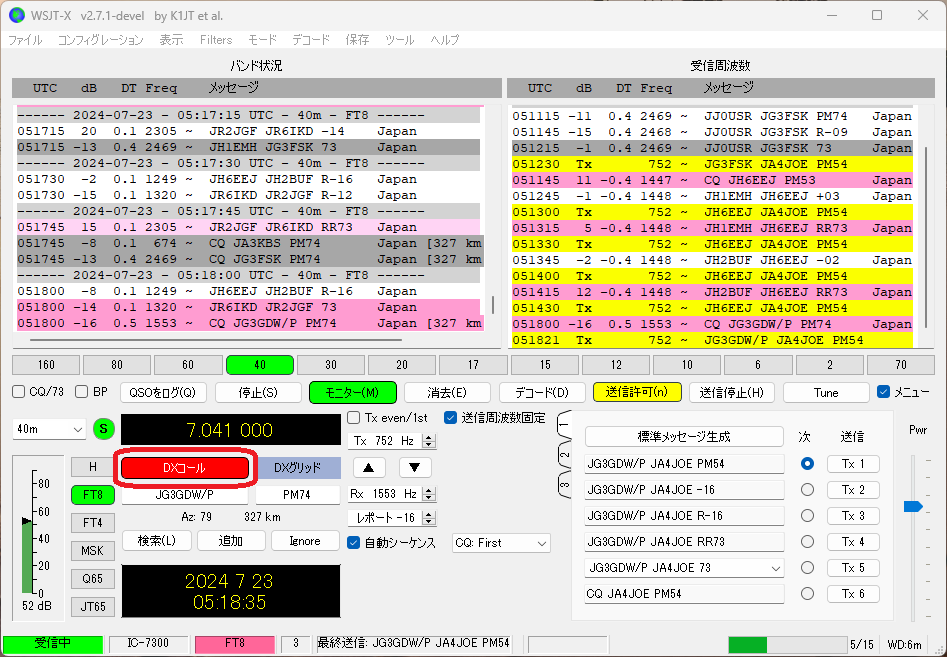Click the band activity vertical scrollbar
Viewport: 947px width, 657px height.
[x=493, y=304]
